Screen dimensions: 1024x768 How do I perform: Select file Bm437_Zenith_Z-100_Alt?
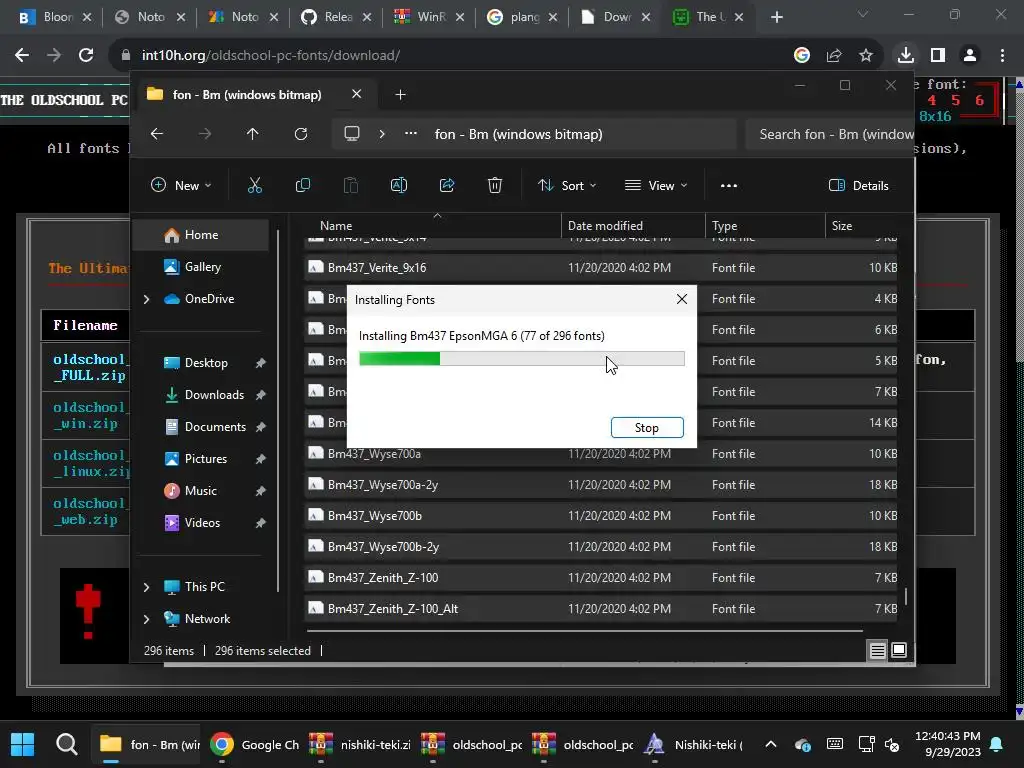pos(601,609)
